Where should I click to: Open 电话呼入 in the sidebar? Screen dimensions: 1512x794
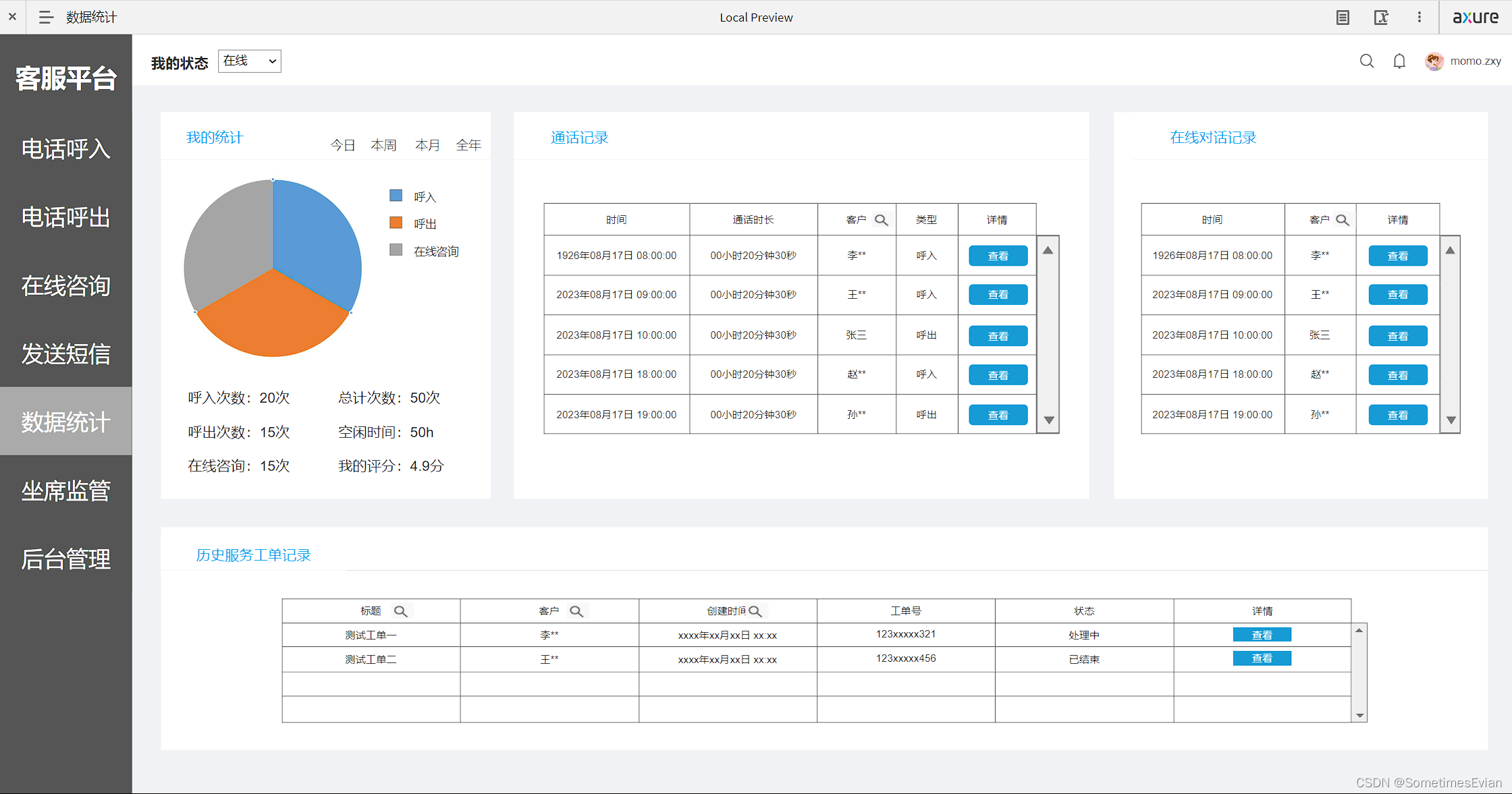(65, 149)
